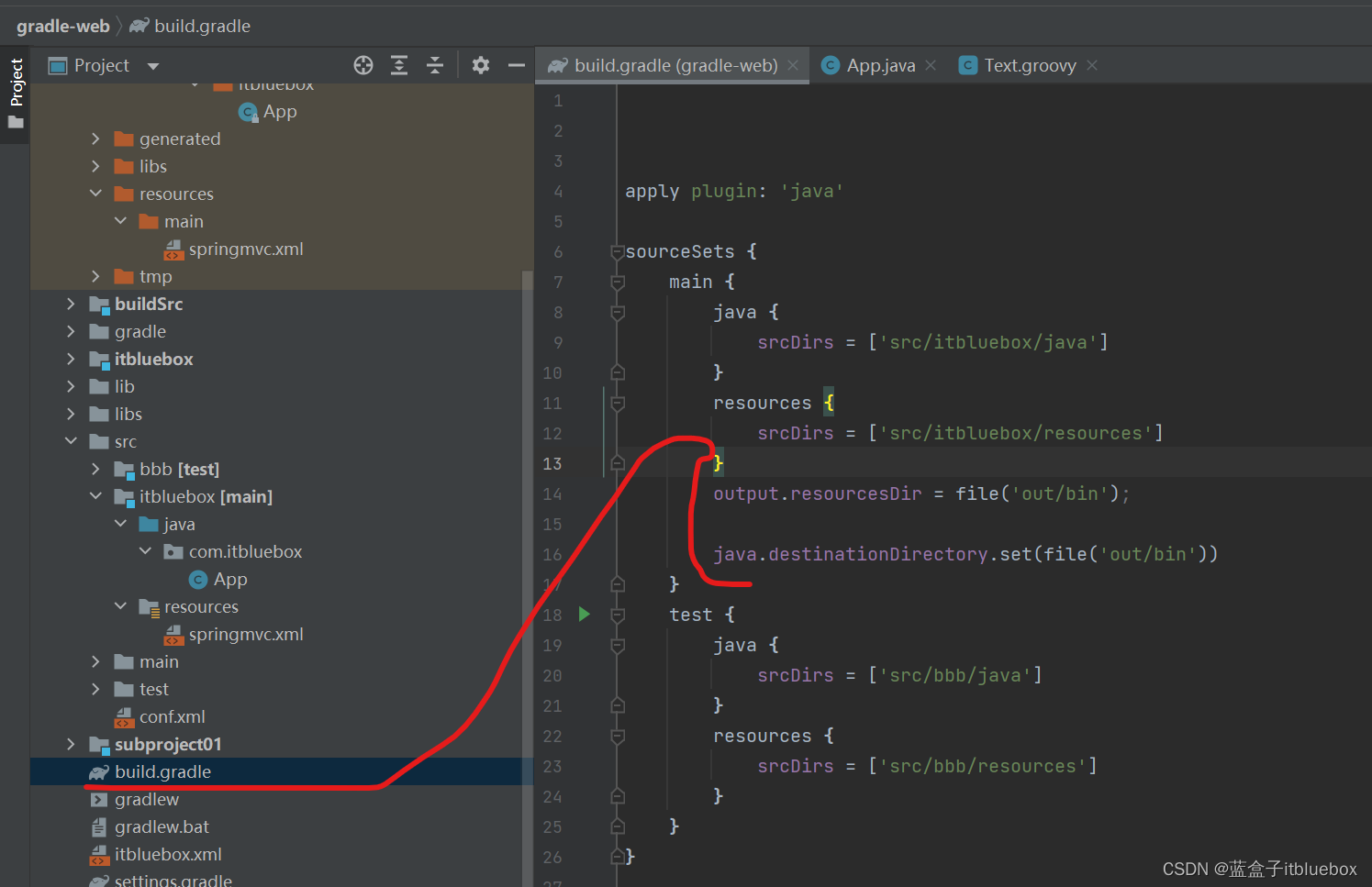Viewport: 1372px width, 887px height.
Task: Select itbluebox.xml in project tree
Action: pyautogui.click(x=168, y=854)
